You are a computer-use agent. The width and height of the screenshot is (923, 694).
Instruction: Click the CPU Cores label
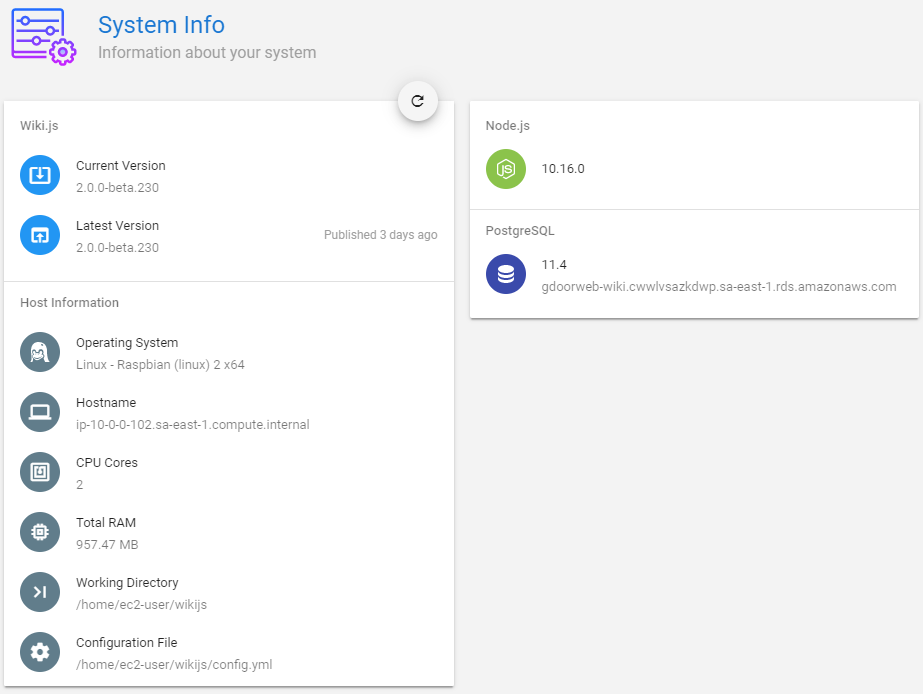(x=107, y=463)
